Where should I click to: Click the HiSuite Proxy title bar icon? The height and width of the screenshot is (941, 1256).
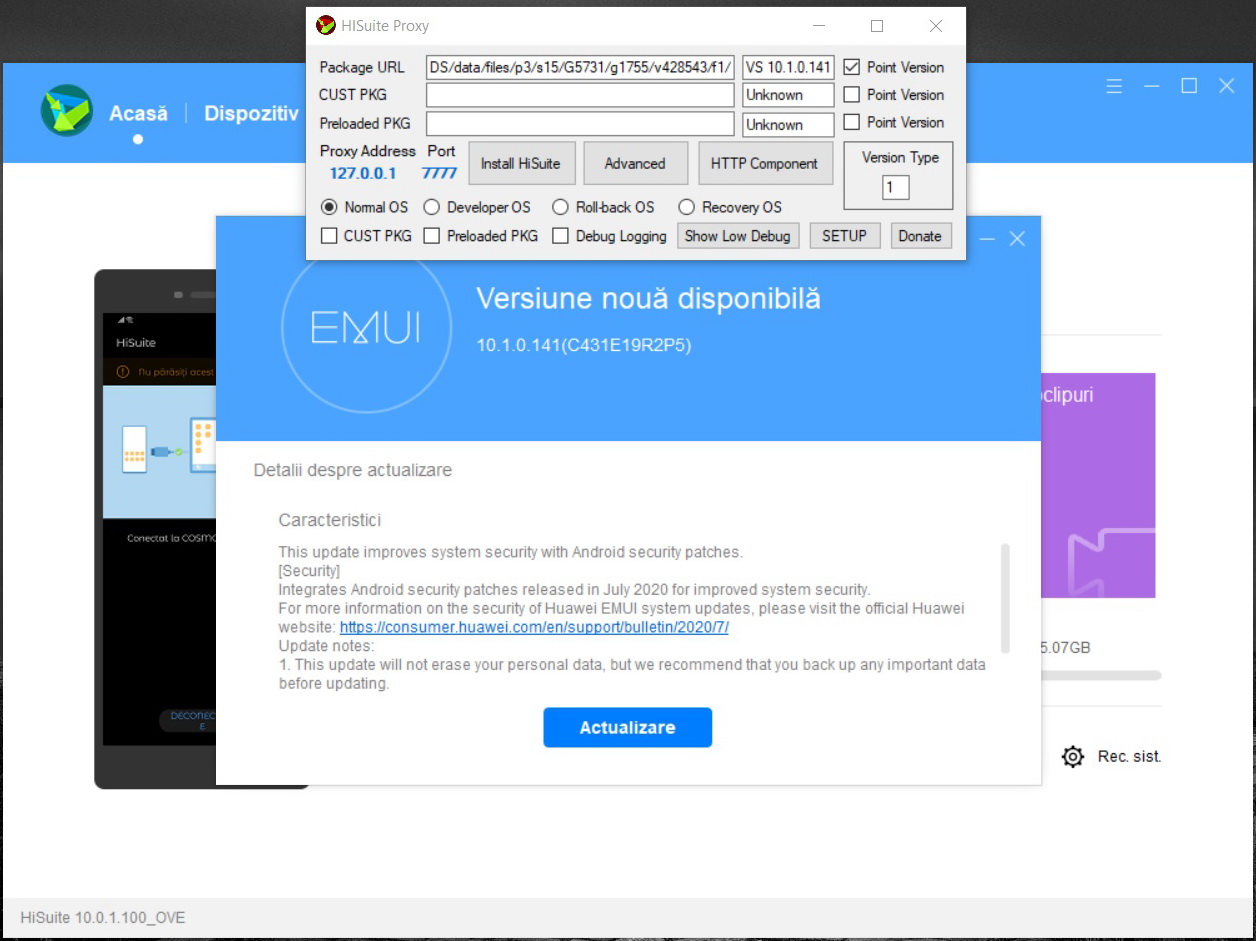(325, 26)
